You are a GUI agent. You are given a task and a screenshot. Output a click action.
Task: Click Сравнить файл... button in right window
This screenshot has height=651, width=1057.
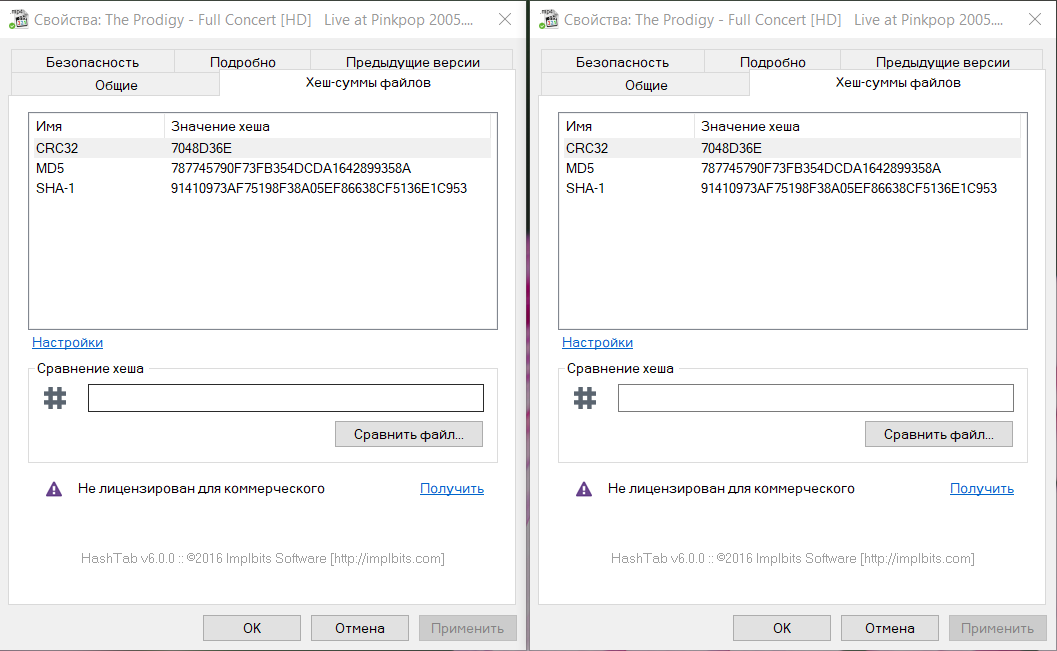(x=938, y=434)
